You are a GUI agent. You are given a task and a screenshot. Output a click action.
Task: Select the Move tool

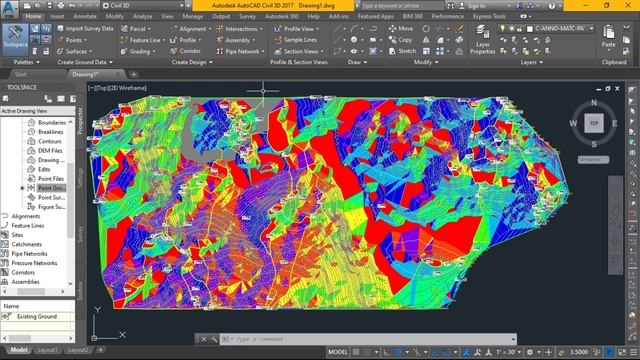pyautogui.click(x=400, y=29)
